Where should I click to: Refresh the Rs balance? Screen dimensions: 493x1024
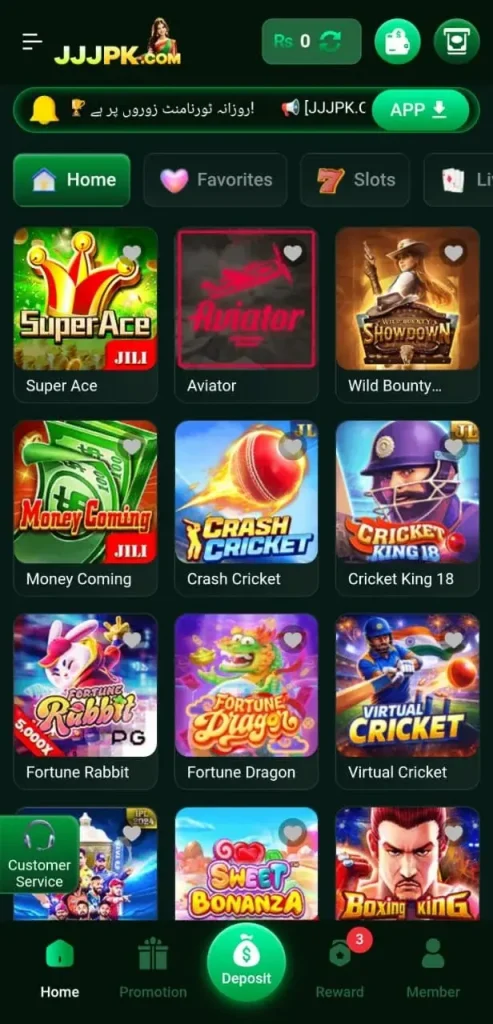[x=330, y=41]
